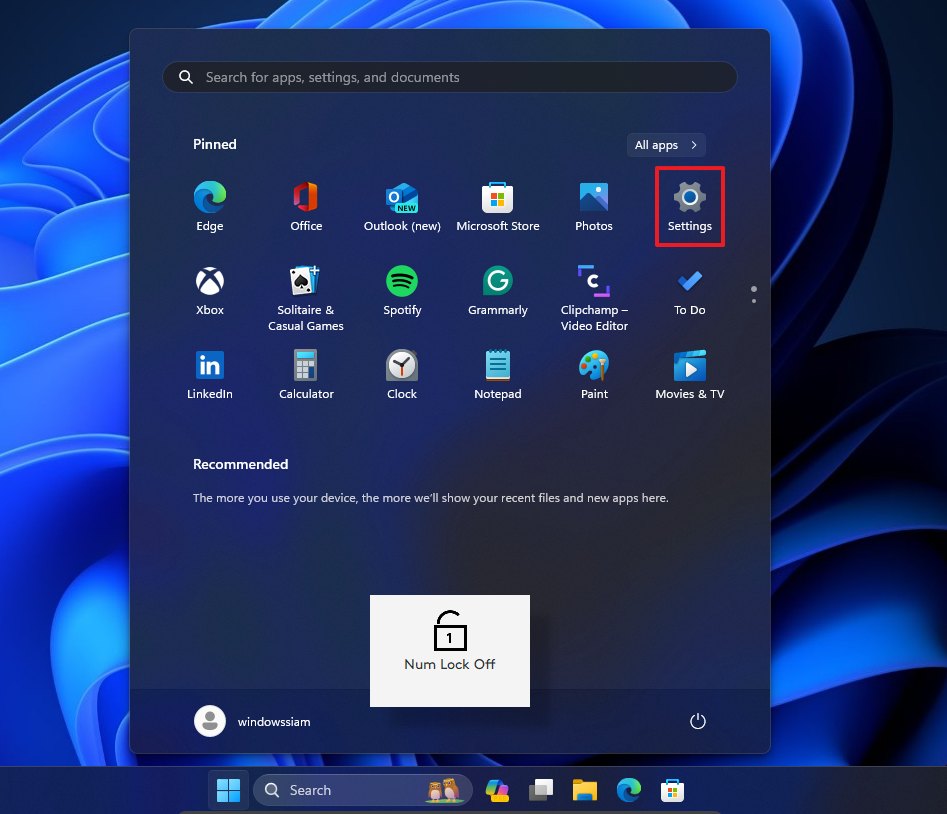Open the To Do app
Image resolution: width=947 pixels, height=814 pixels.
point(690,291)
